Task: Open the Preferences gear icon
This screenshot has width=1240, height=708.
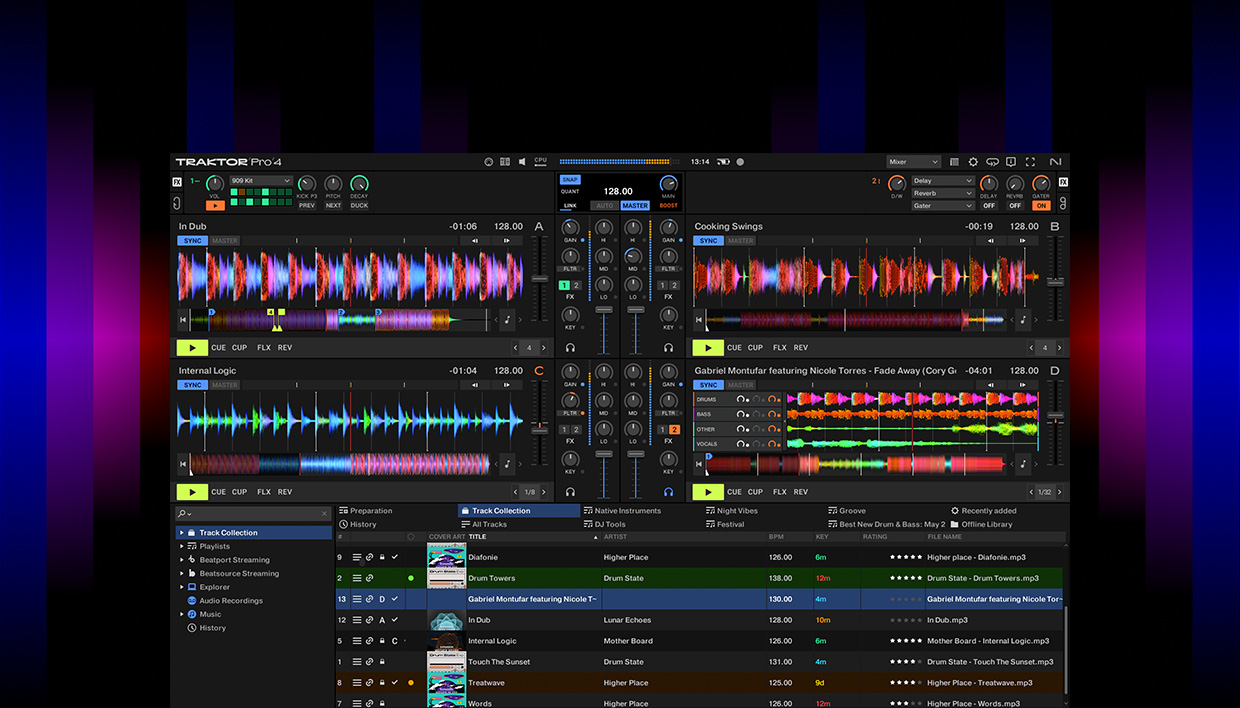Action: pos(972,161)
